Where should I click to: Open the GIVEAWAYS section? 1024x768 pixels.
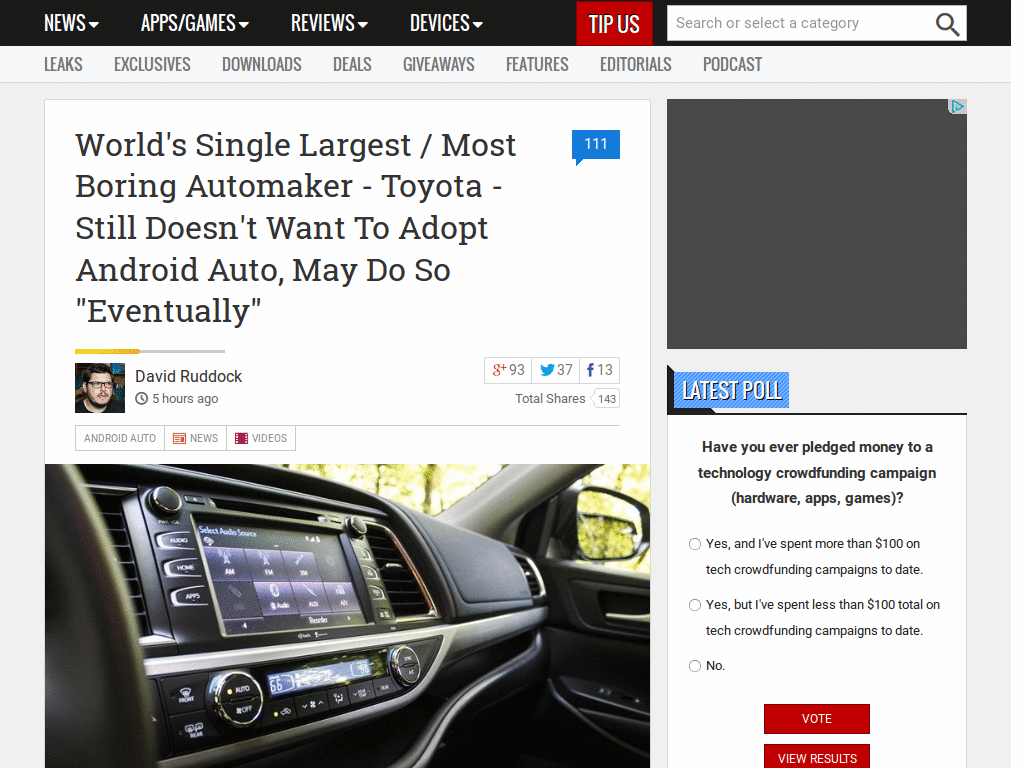439,65
